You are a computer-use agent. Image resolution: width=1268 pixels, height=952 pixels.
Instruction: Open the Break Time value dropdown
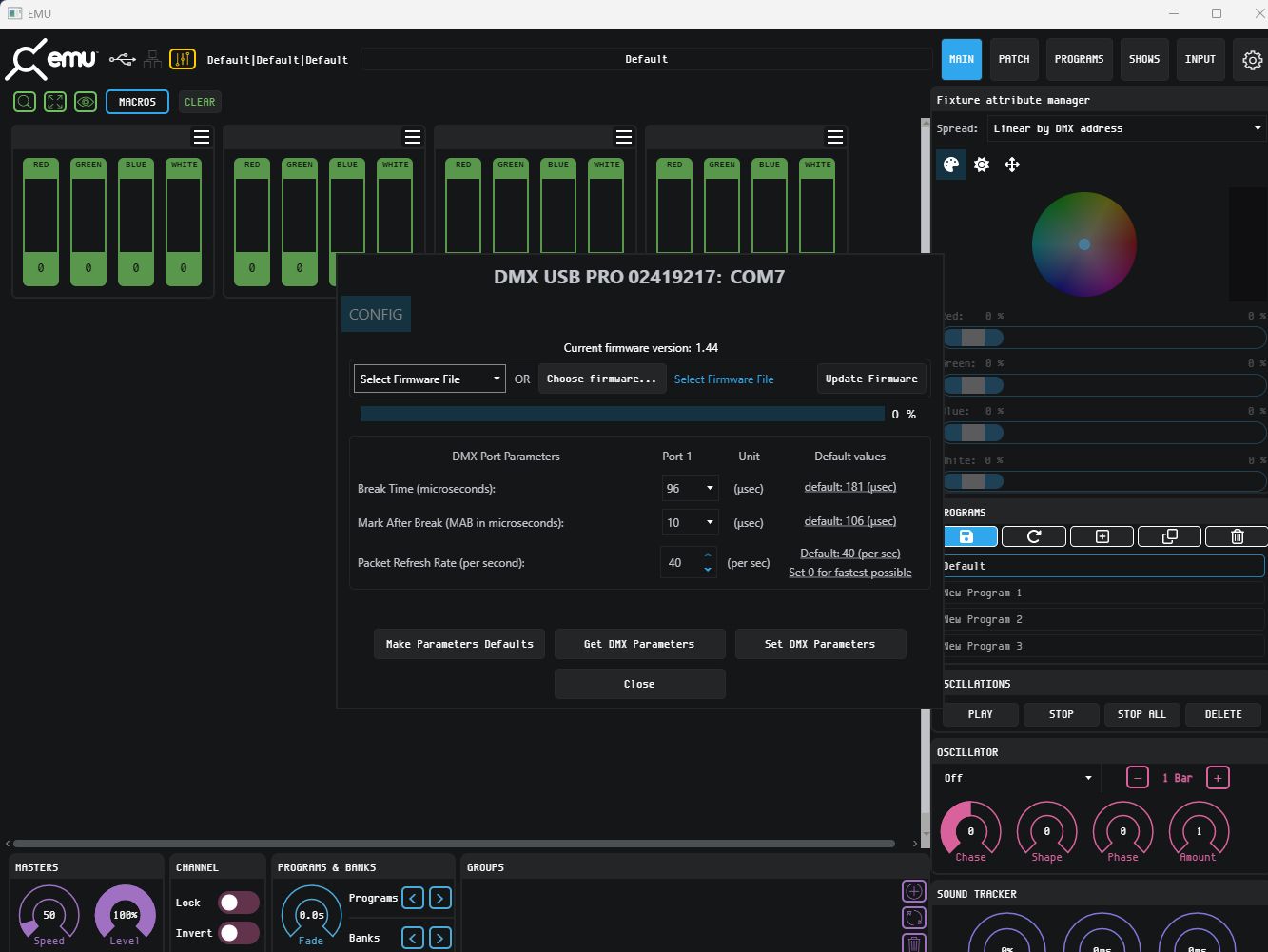coord(691,488)
